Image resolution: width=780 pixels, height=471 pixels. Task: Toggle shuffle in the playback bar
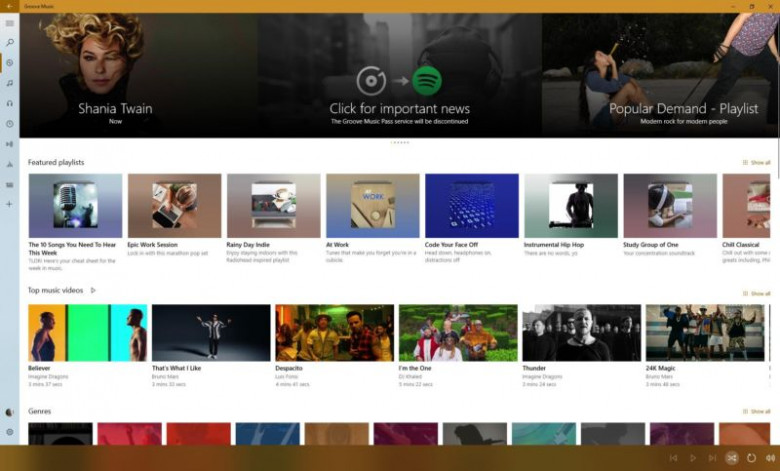732,458
